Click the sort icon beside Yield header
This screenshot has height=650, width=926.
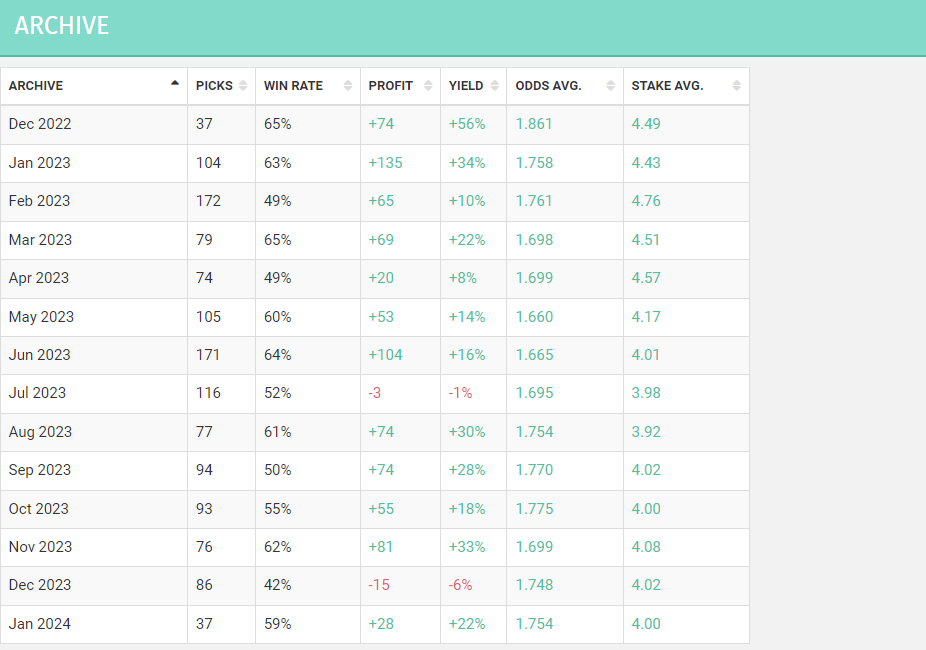point(494,86)
